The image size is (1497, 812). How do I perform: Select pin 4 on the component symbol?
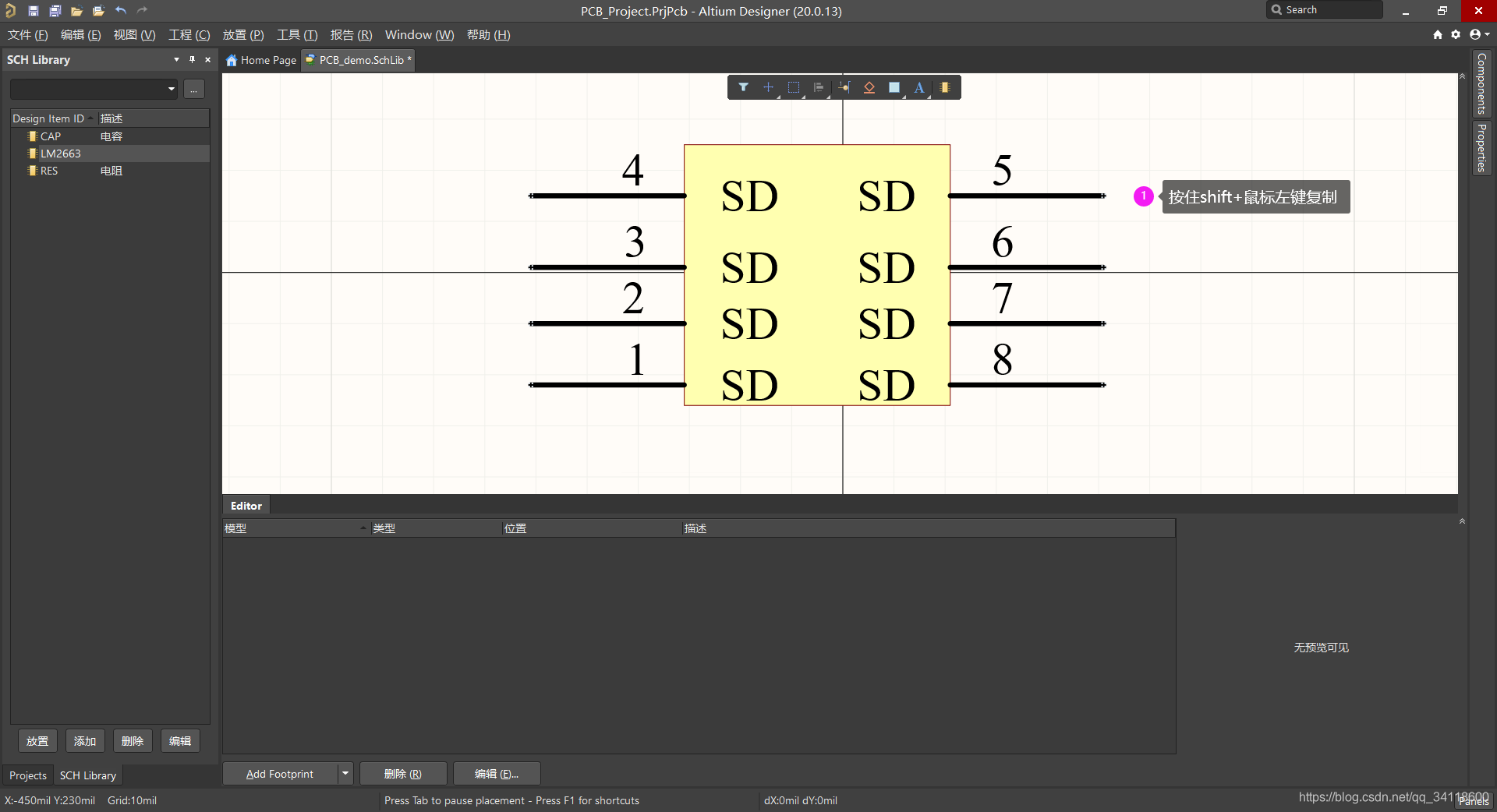(607, 195)
